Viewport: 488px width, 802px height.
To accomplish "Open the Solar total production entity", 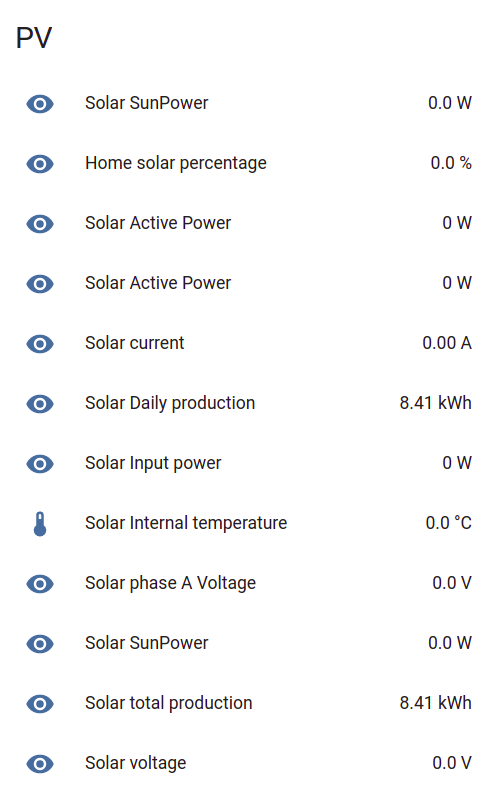I will click(x=168, y=703).
